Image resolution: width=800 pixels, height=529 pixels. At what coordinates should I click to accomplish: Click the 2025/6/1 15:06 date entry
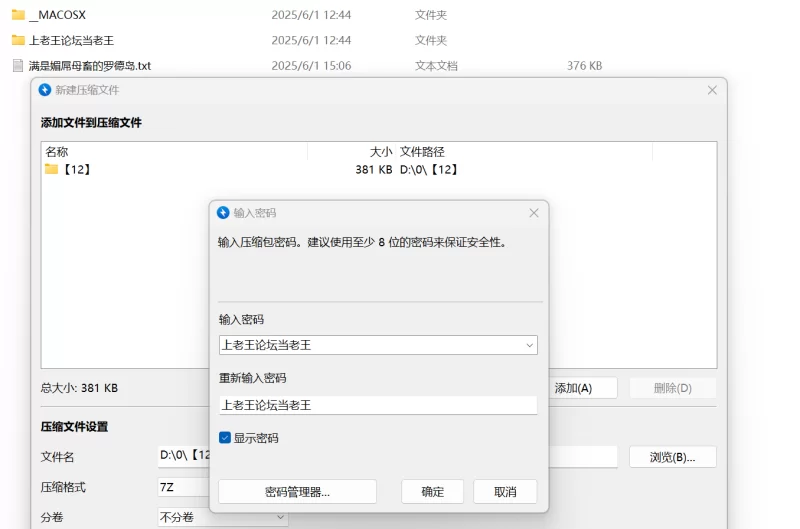311,66
